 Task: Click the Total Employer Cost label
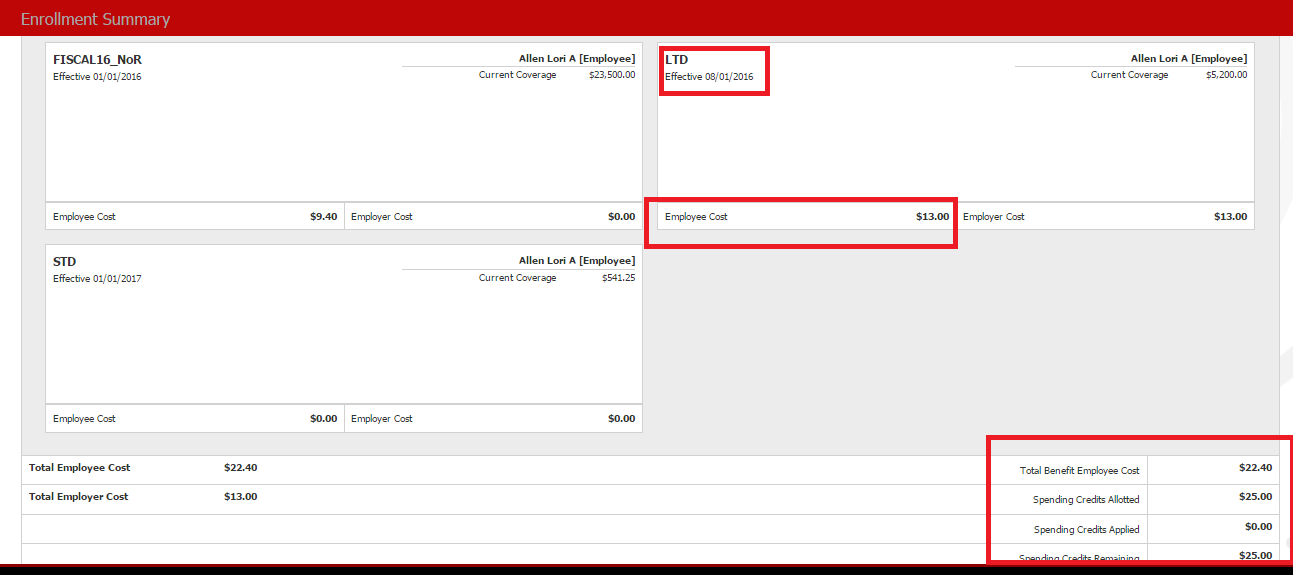point(79,497)
